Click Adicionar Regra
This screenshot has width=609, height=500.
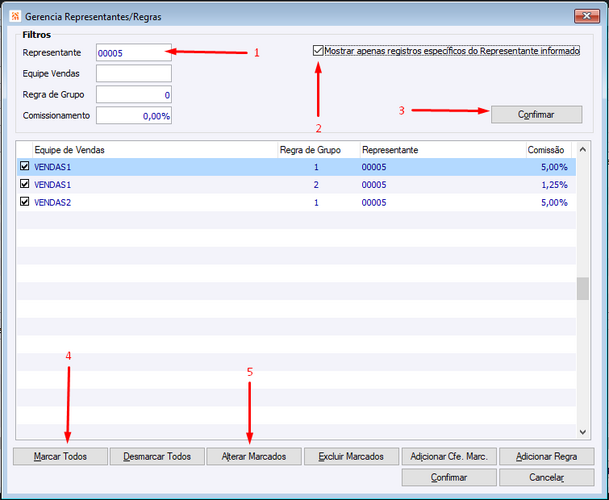[x=546, y=456]
